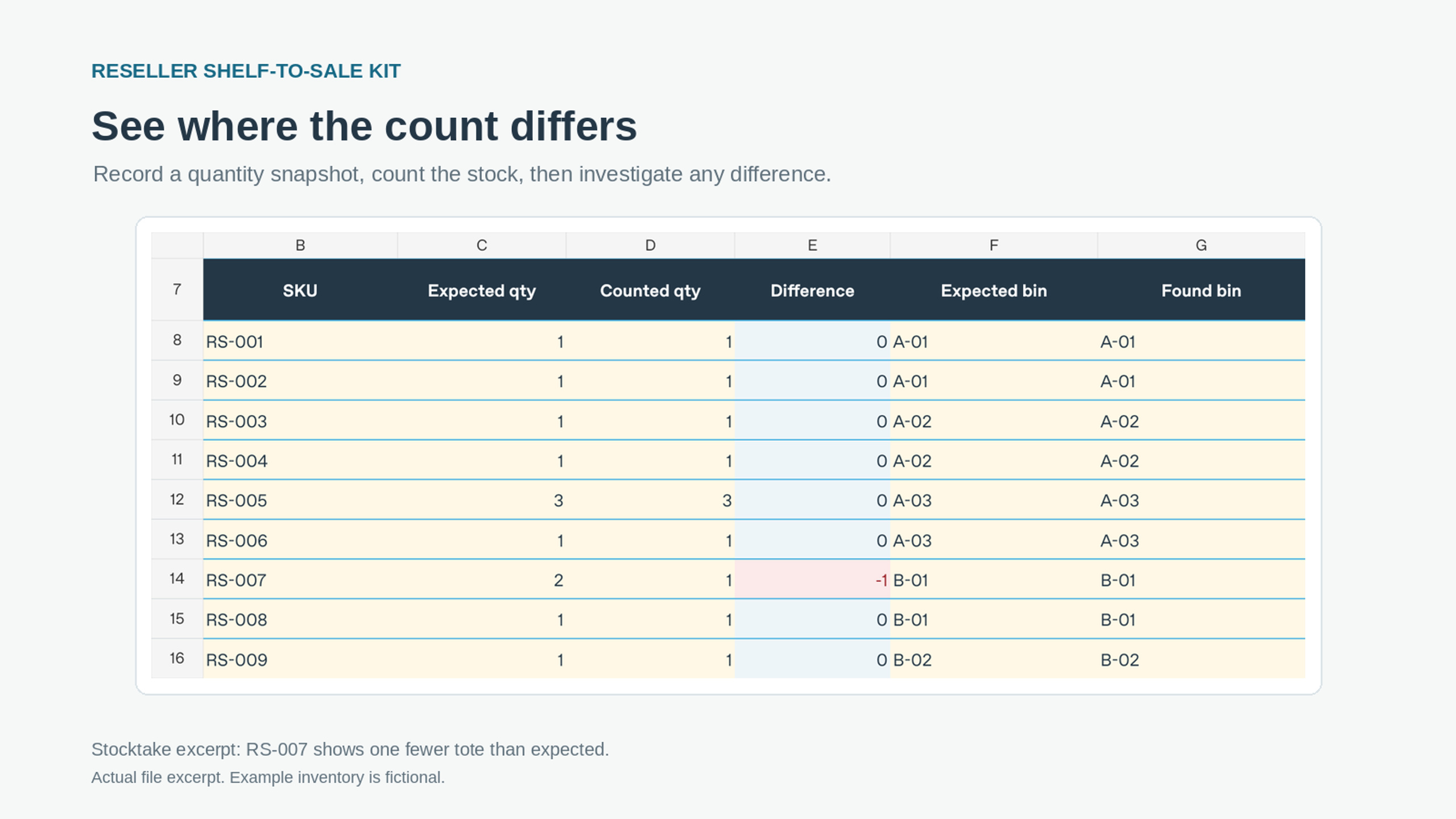Select the RS-001 cell

[300, 341]
